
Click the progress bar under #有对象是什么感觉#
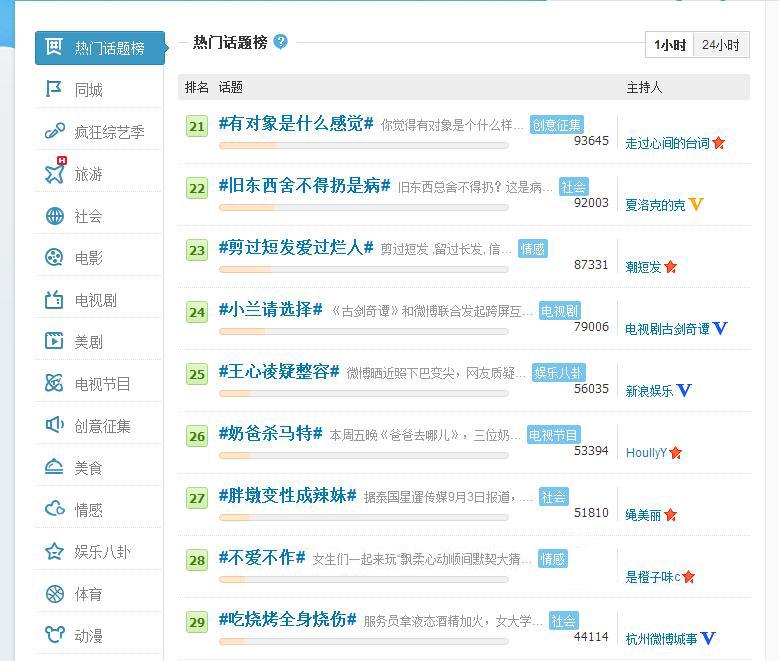364,146
